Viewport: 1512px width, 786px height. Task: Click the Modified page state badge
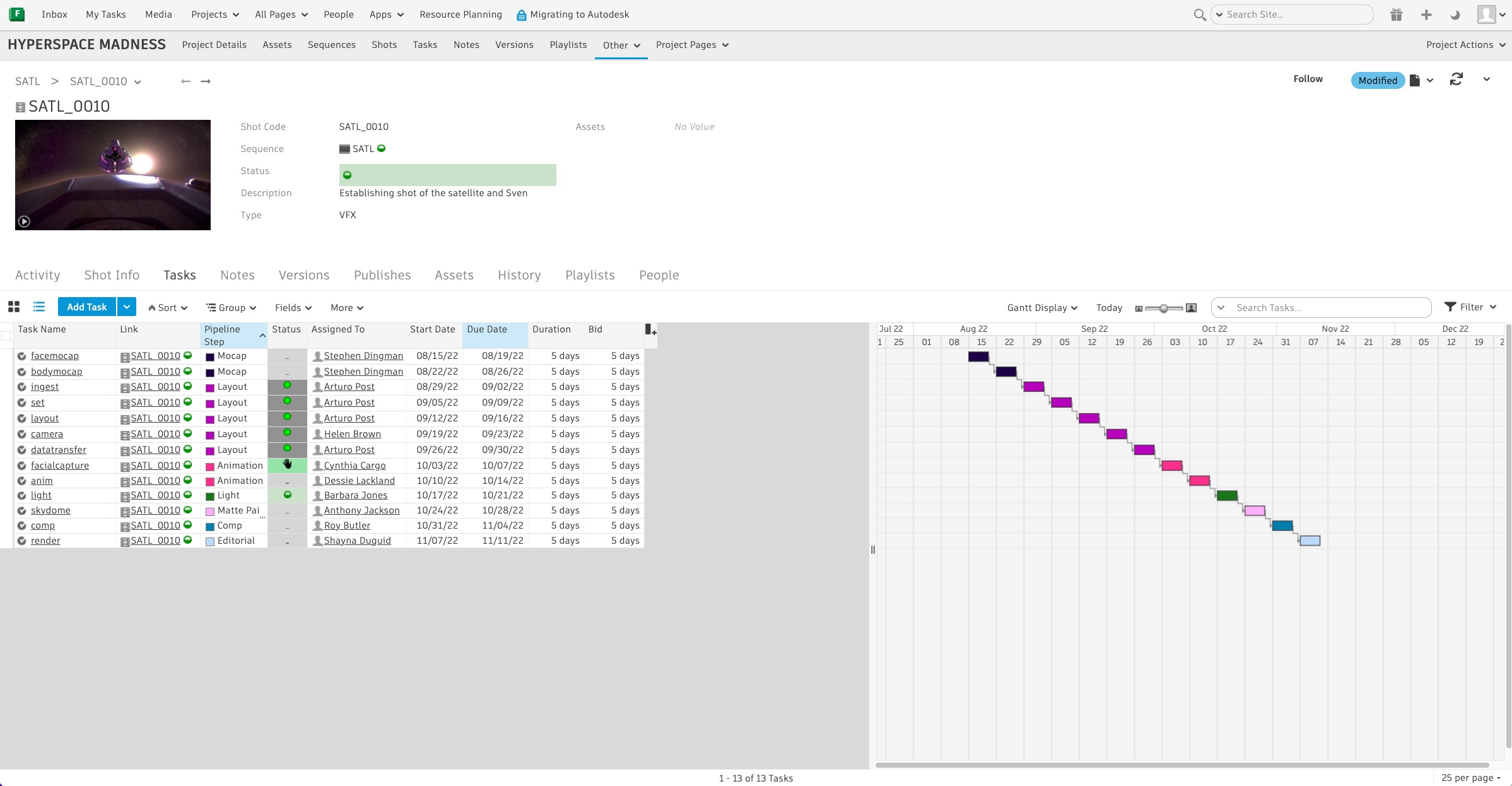tap(1378, 80)
